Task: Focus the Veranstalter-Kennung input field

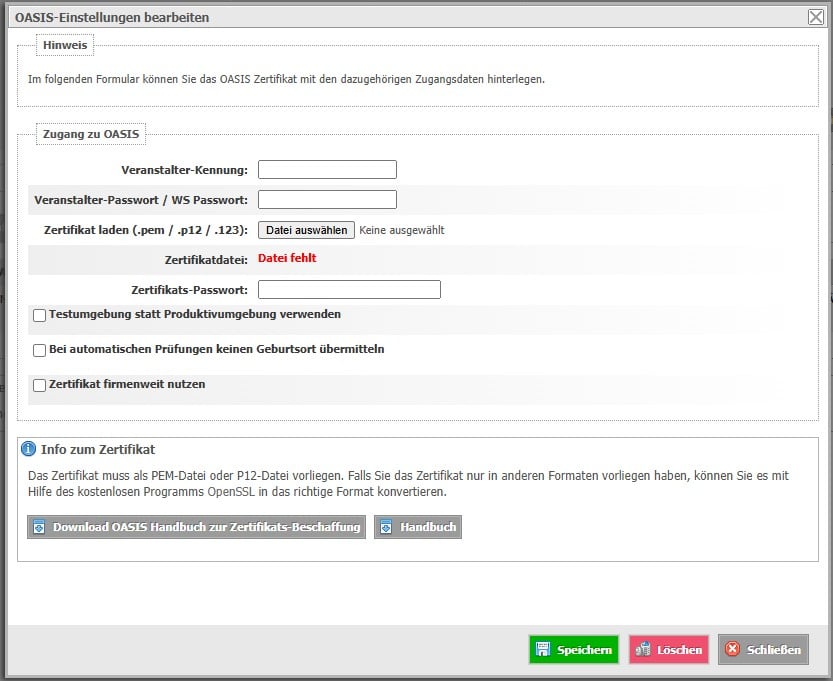Action: pos(327,169)
